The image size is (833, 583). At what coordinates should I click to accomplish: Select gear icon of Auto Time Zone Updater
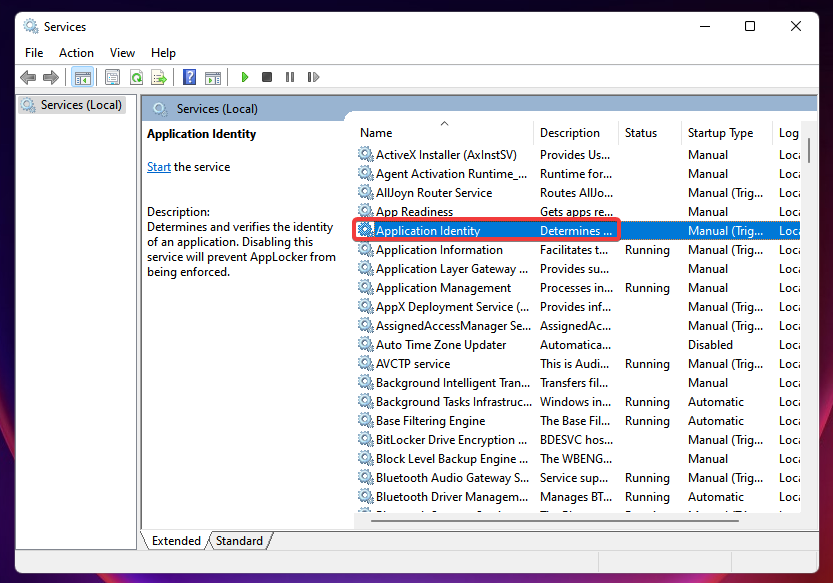pos(366,345)
